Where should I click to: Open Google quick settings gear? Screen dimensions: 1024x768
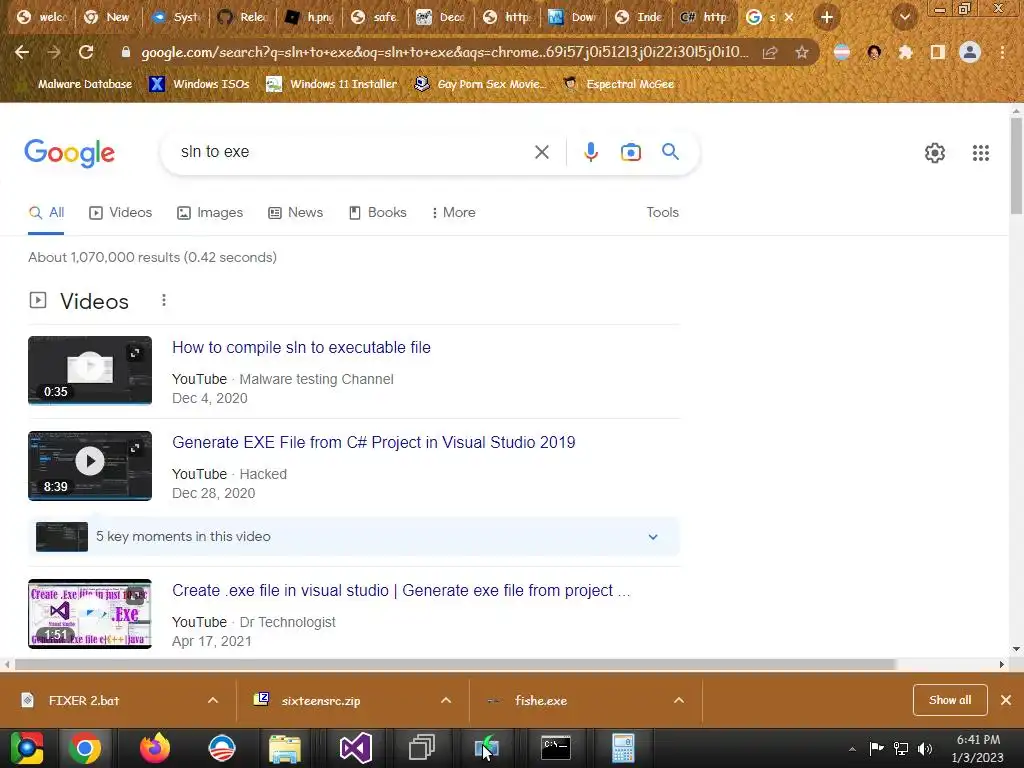935,153
